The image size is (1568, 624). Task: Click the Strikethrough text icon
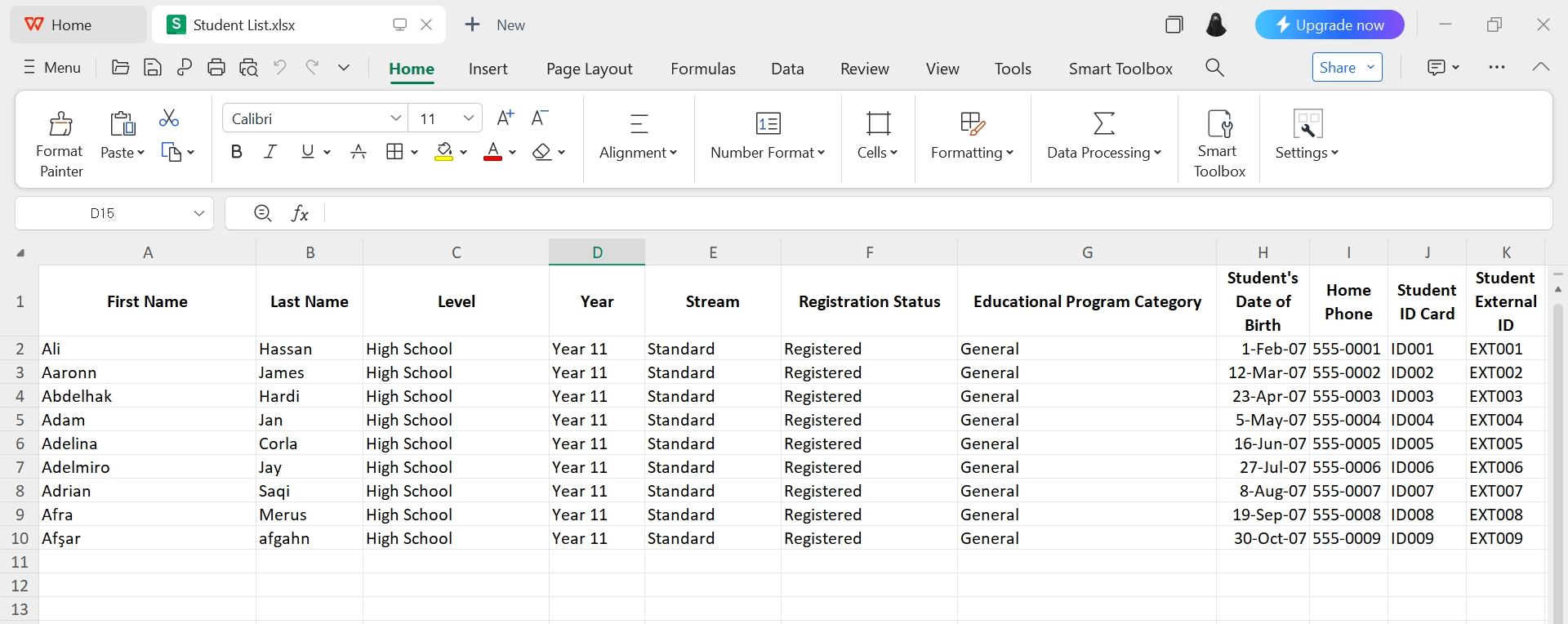[x=358, y=152]
